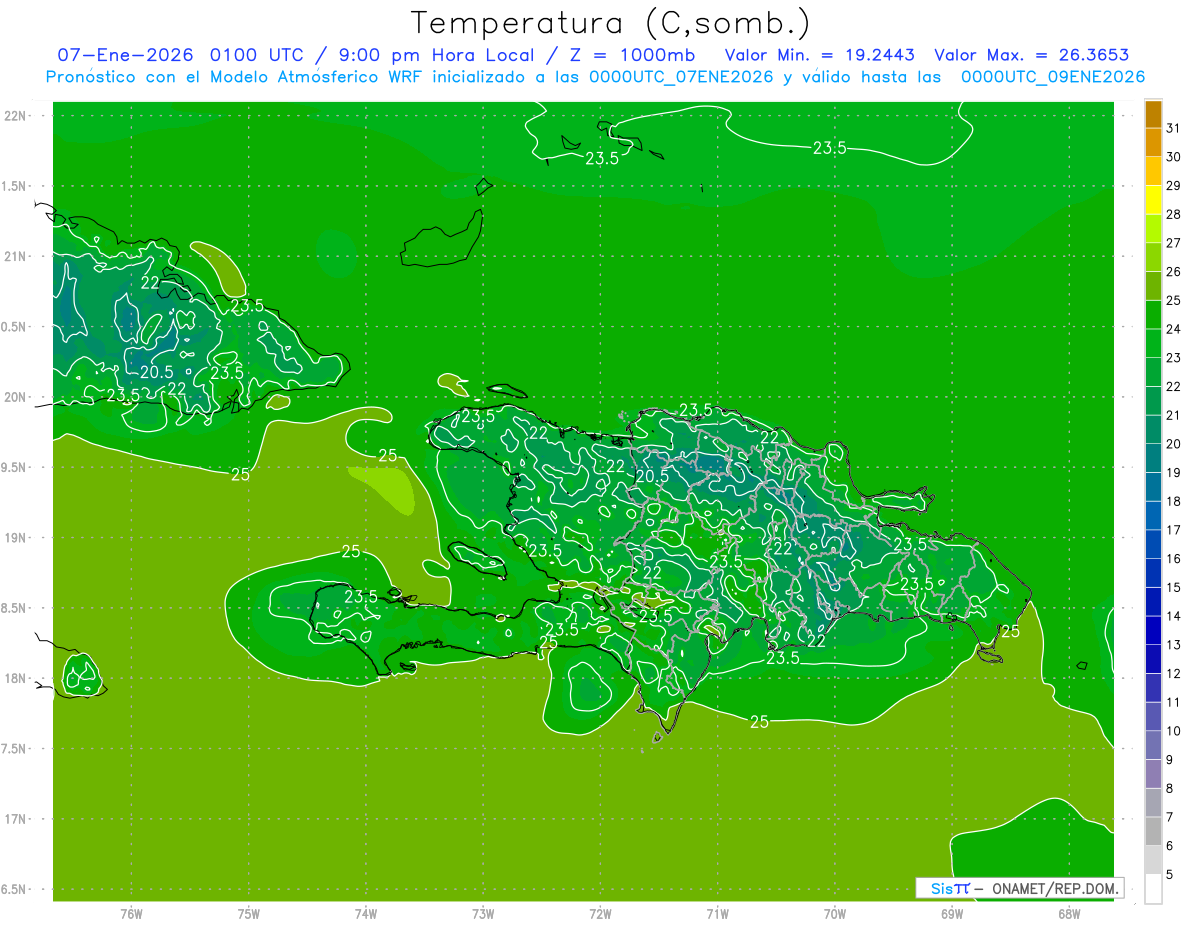The height and width of the screenshot is (927, 1200).
Task: Click the white swatch at the legend bottom
Action: pyautogui.click(x=1153, y=888)
